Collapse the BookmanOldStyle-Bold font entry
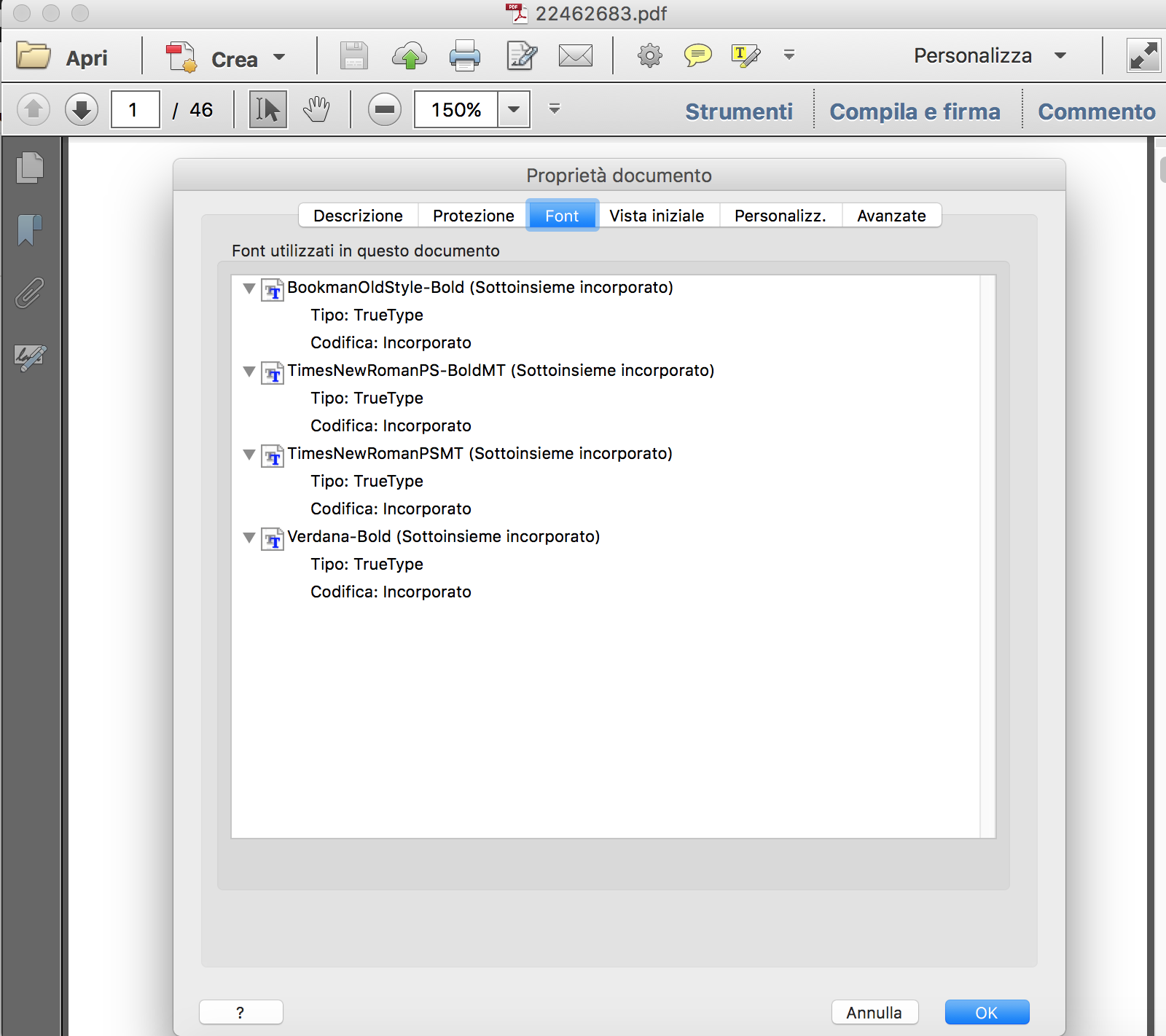This screenshot has height=1036, width=1166. click(249, 289)
